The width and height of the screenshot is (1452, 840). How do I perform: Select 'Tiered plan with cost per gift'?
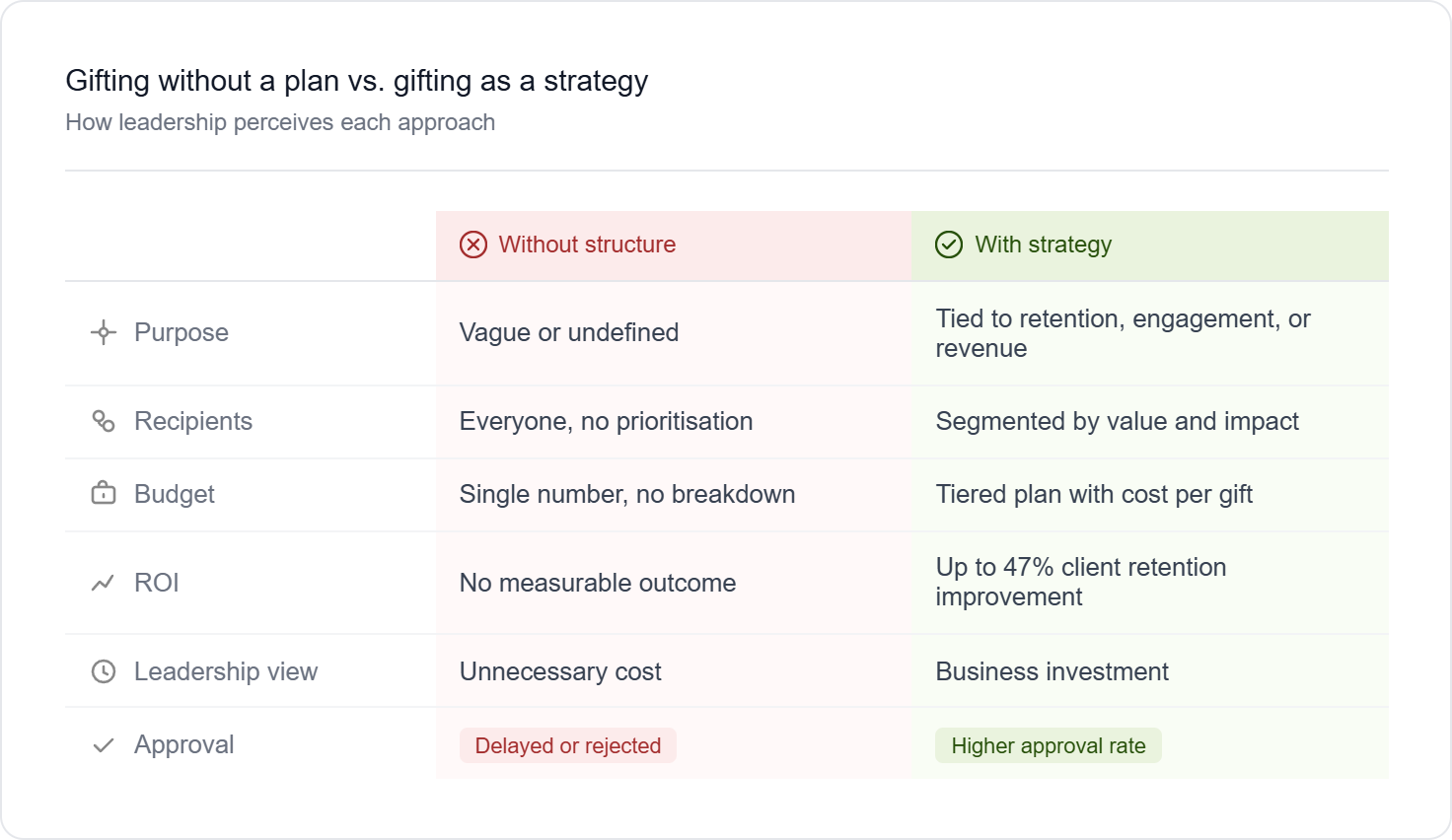pyautogui.click(x=1094, y=494)
